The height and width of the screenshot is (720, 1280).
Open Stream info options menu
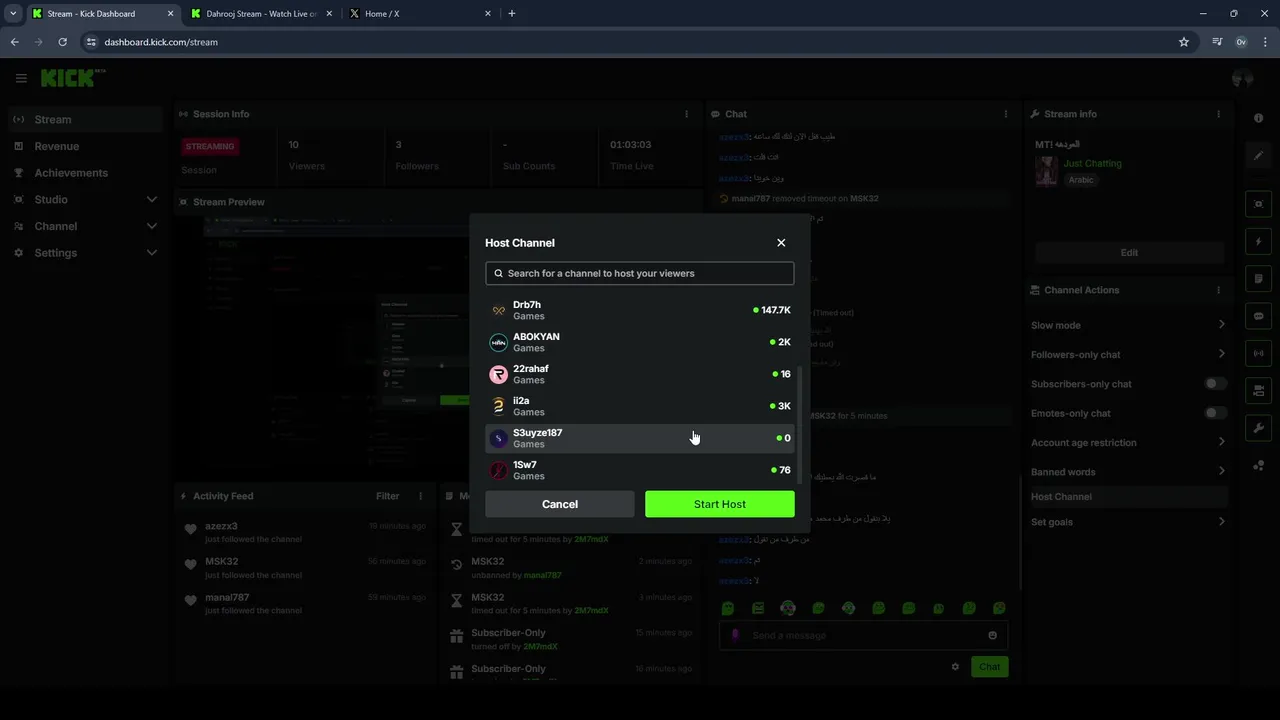tap(1218, 114)
